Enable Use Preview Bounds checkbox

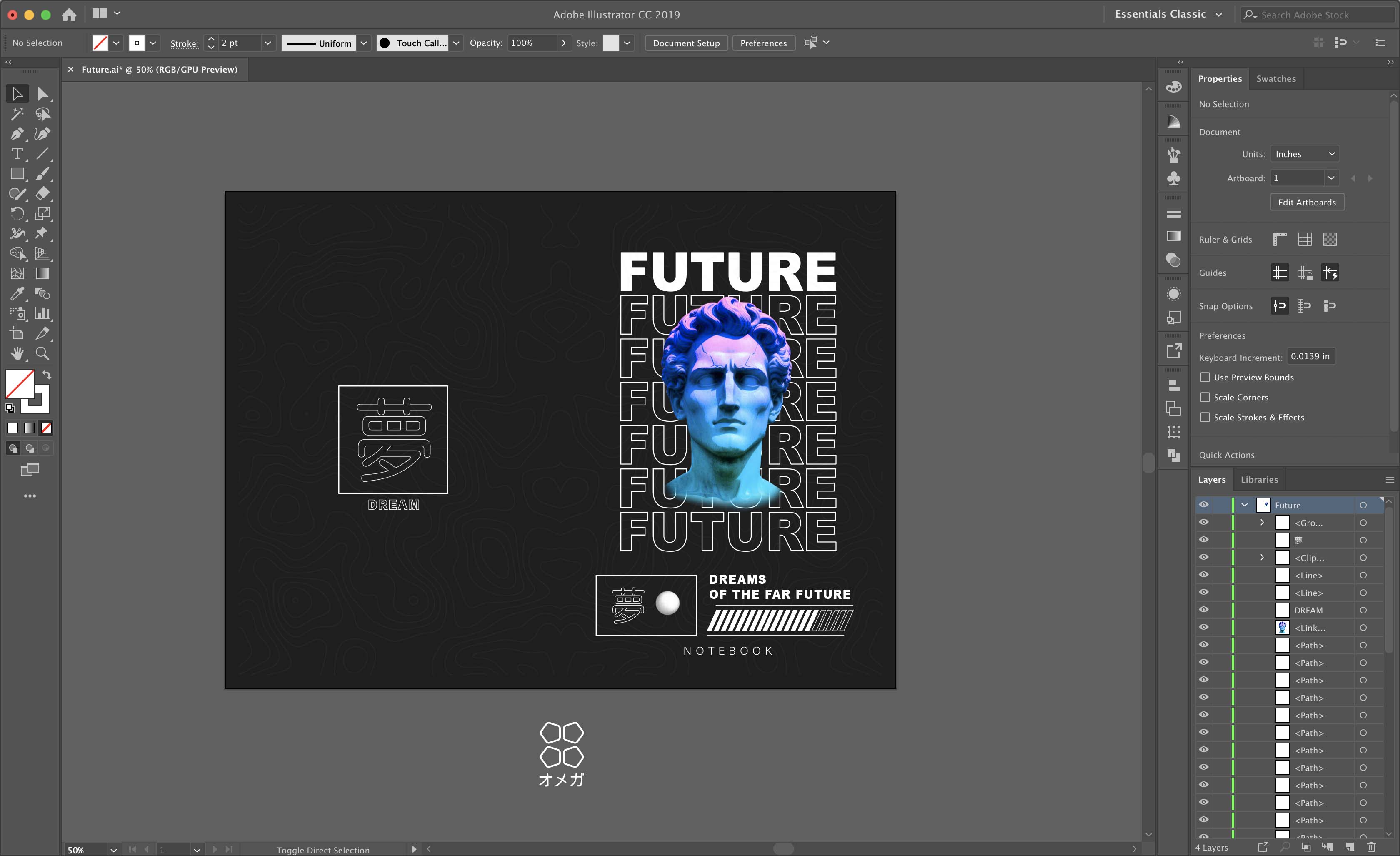pyautogui.click(x=1205, y=378)
